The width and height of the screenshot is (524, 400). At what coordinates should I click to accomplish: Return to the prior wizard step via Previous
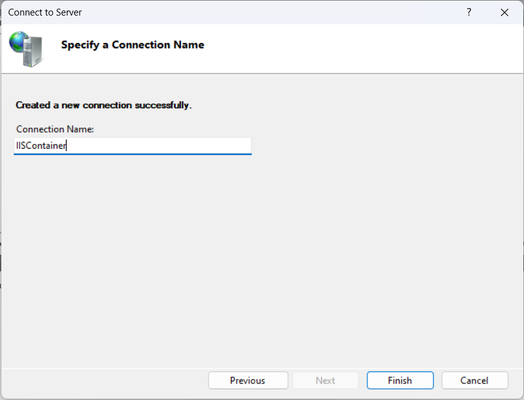pos(248,380)
